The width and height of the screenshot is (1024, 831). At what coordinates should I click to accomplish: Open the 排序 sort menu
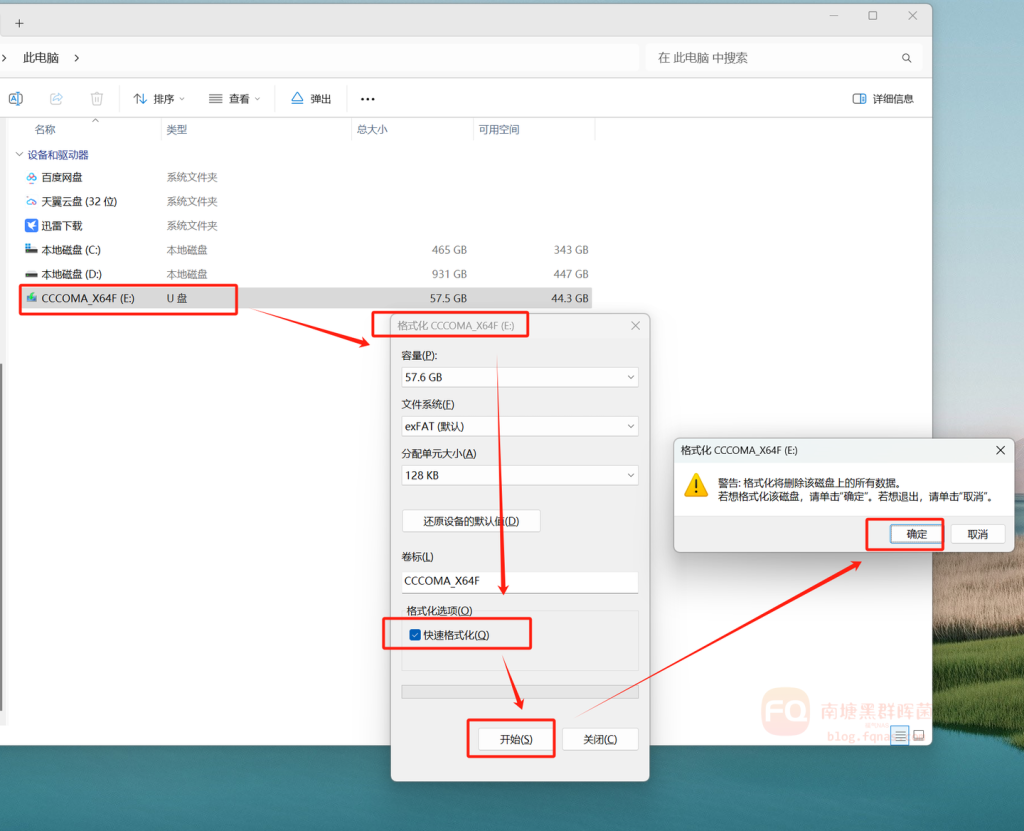coord(159,99)
